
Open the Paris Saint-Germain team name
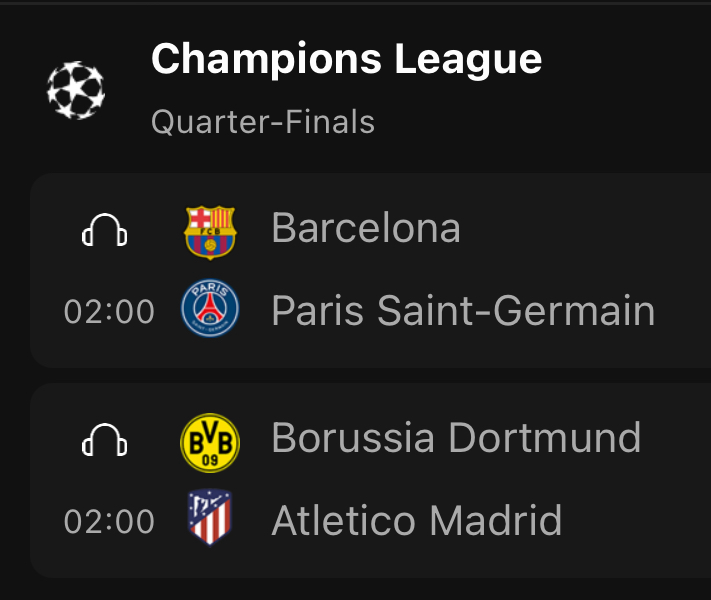point(463,311)
